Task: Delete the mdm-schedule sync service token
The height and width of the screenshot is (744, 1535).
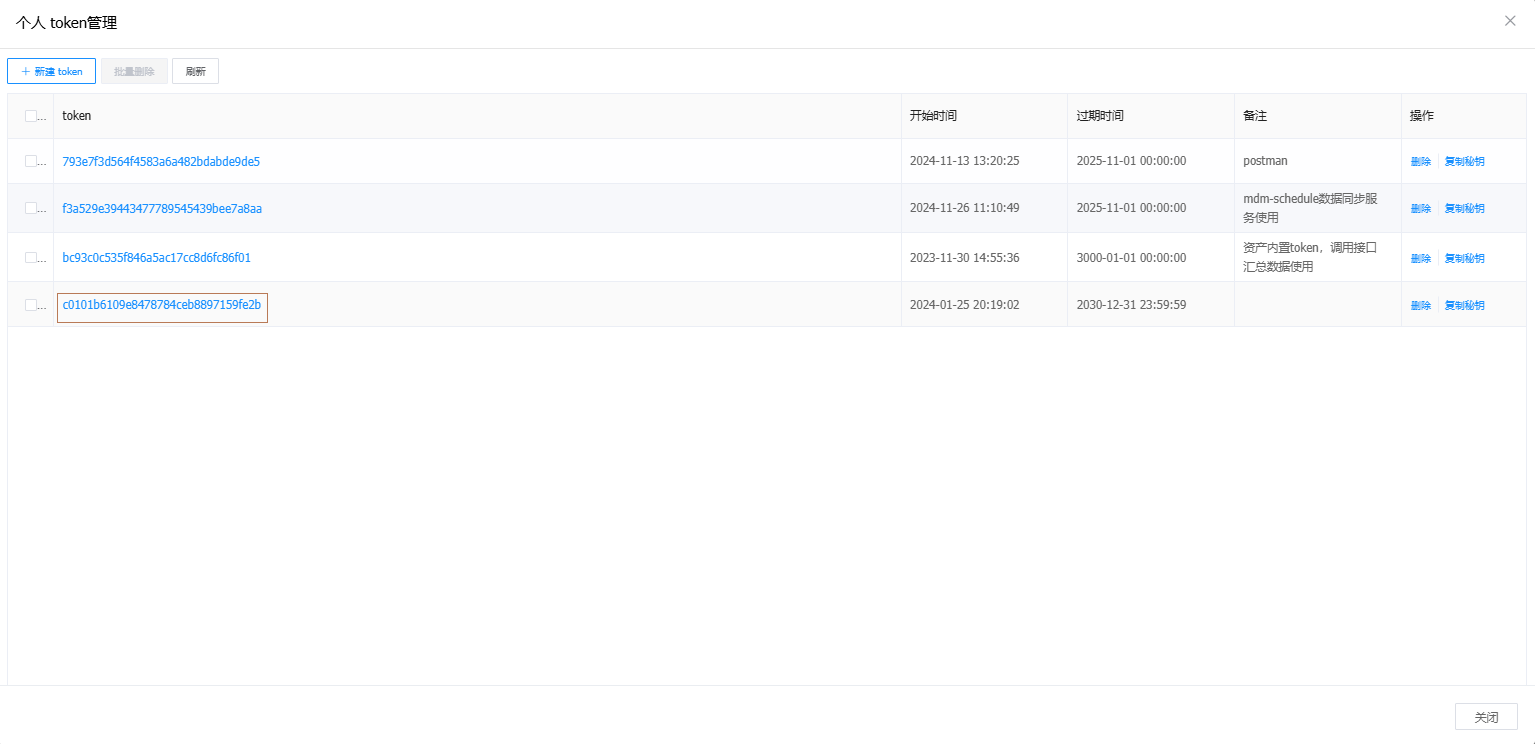Action: point(1420,208)
